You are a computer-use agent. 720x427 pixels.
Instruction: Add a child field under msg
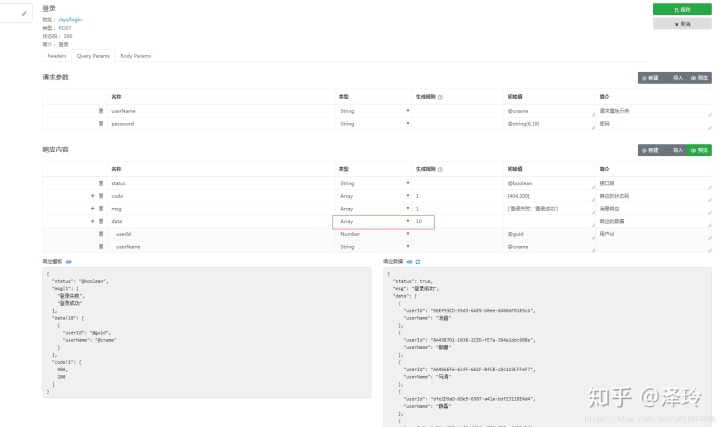click(92, 208)
